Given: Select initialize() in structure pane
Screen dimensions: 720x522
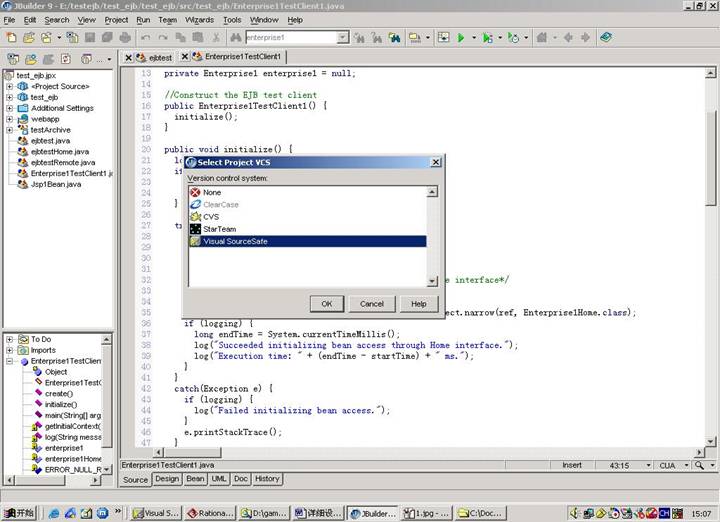Looking at the screenshot, I should point(61,405).
